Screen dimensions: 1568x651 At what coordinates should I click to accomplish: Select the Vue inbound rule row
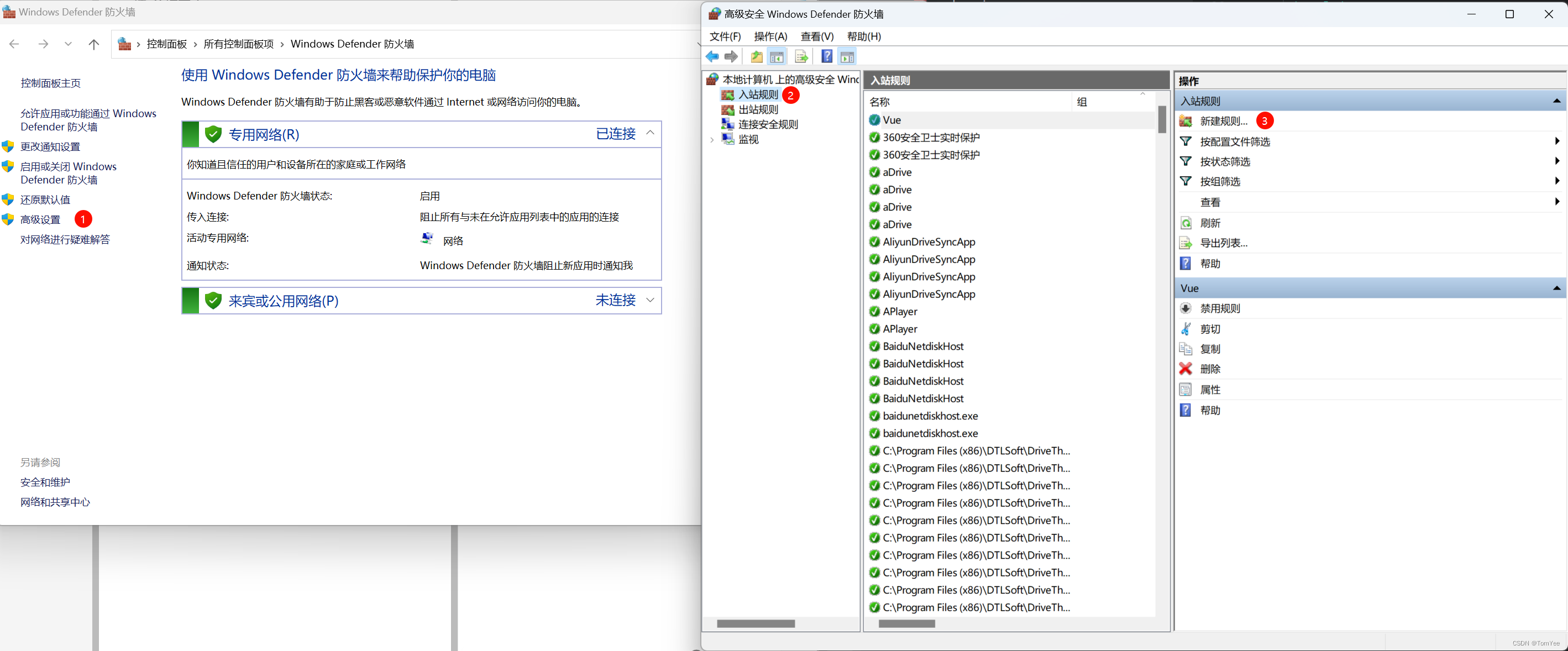coord(1010,120)
